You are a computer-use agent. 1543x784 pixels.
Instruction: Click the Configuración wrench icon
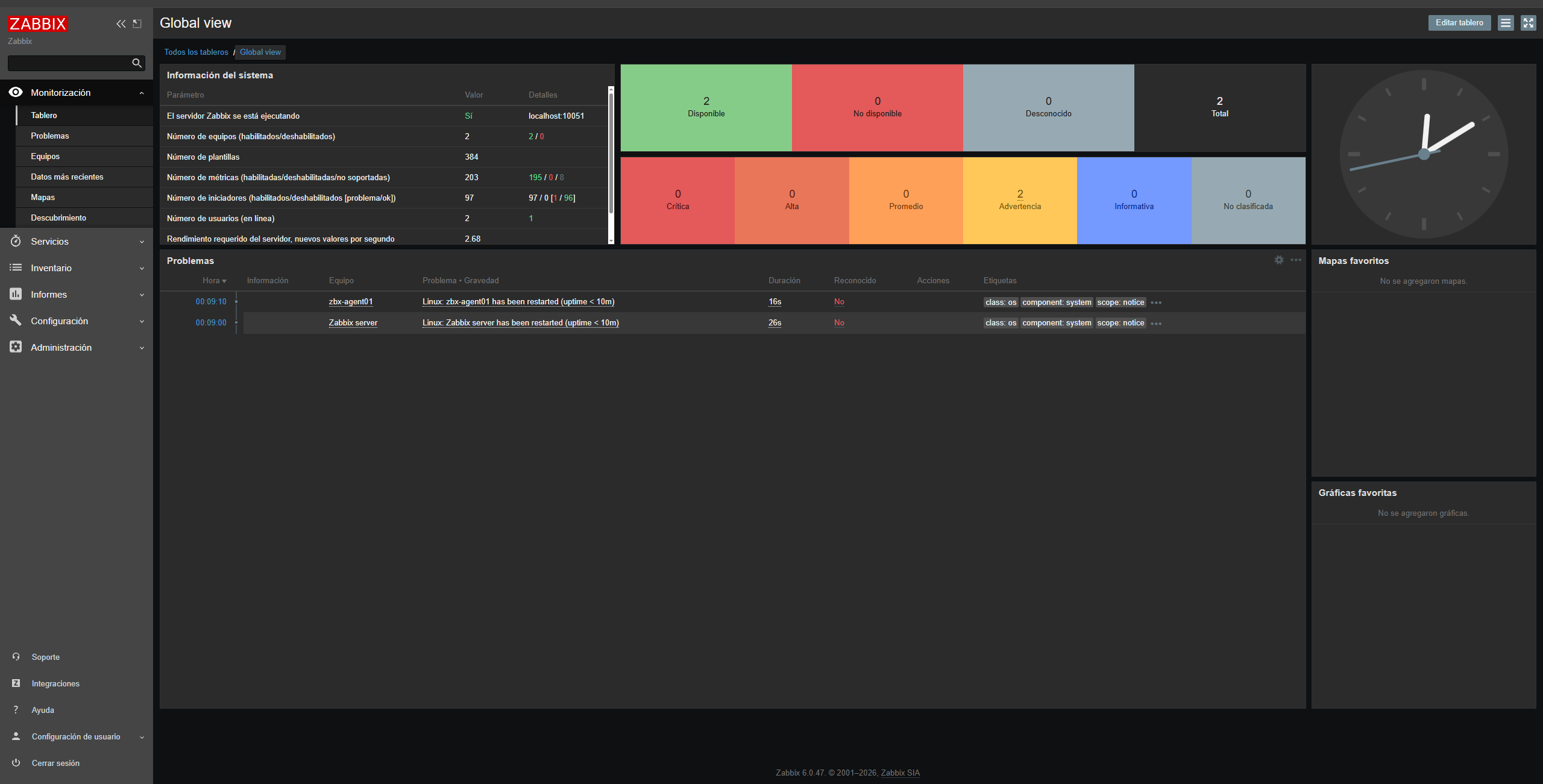tap(16, 321)
